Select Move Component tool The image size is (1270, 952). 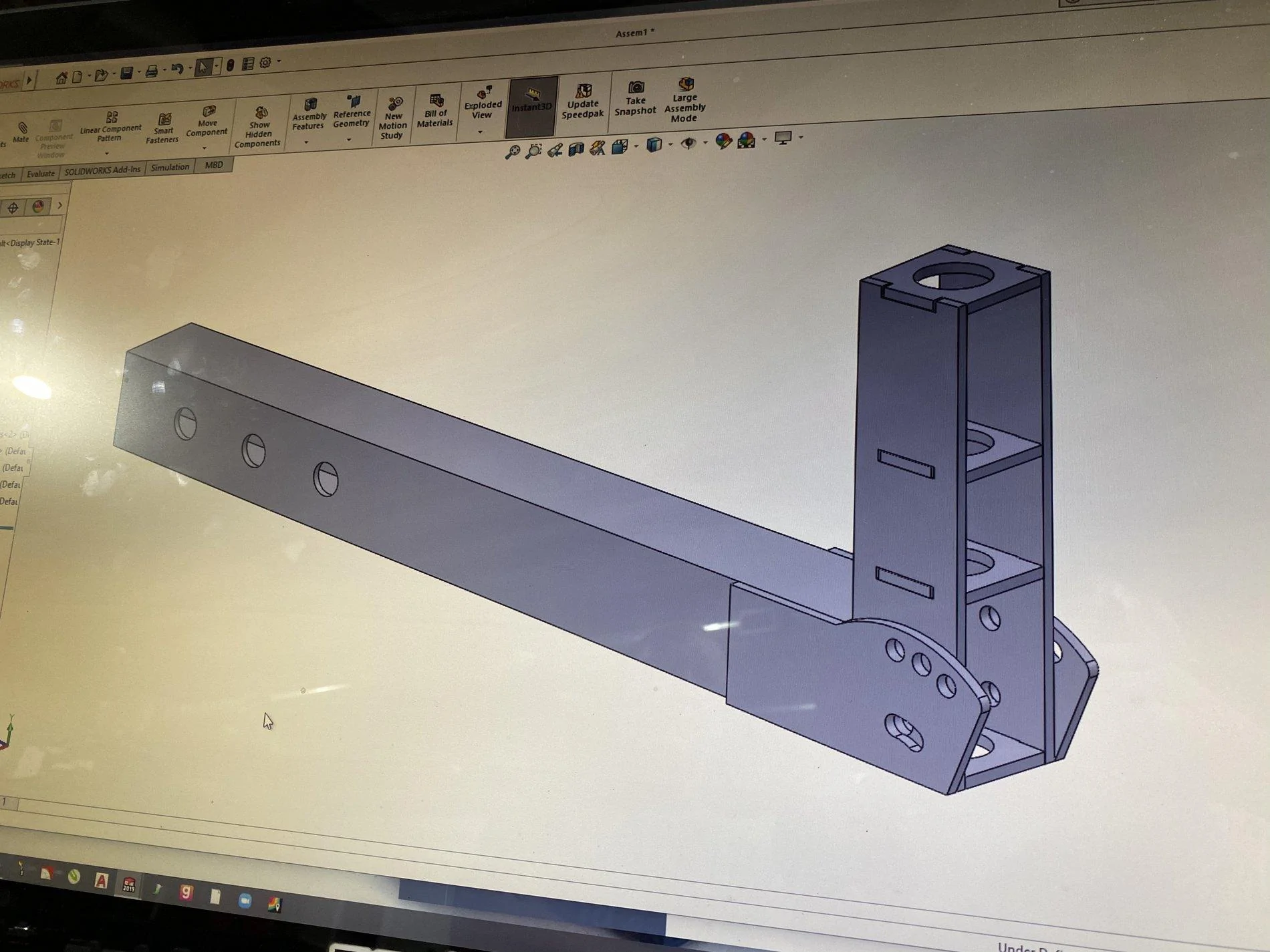pyautogui.click(x=207, y=120)
